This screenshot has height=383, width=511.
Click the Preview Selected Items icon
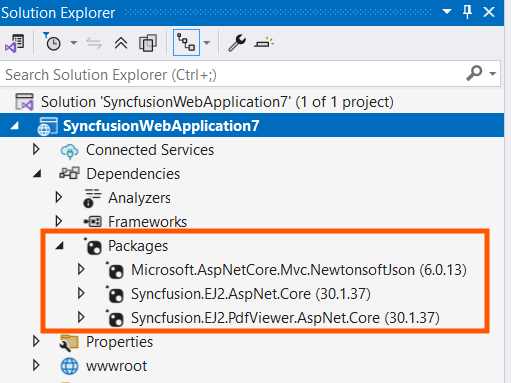264,43
